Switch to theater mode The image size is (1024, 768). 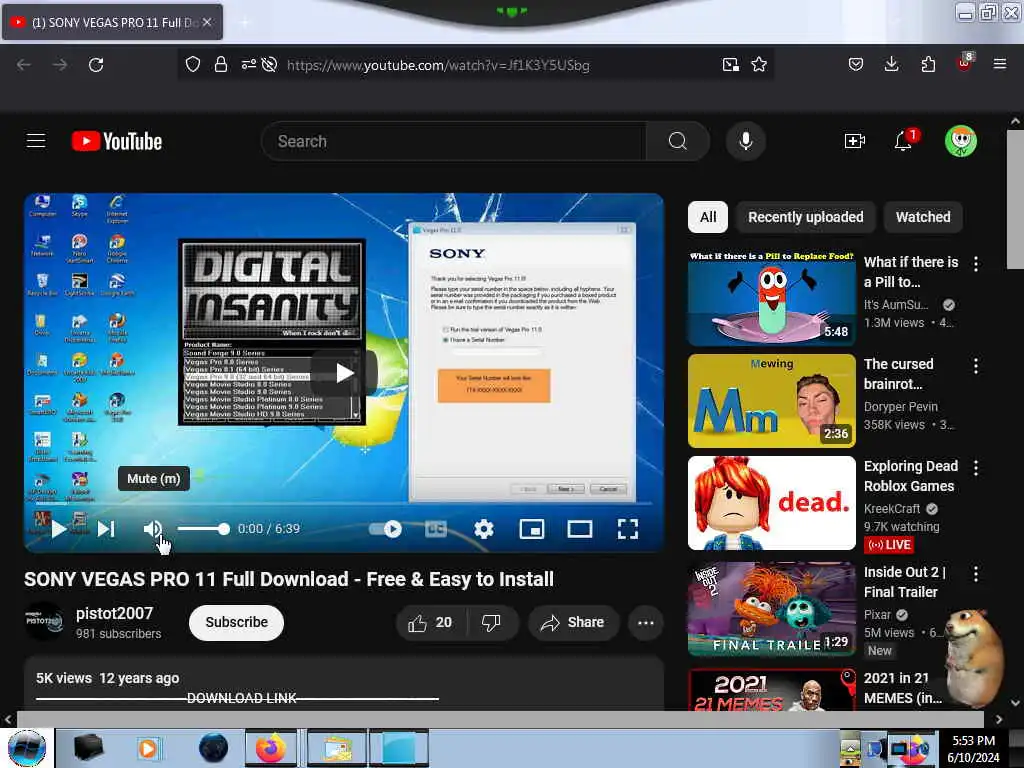[580, 529]
